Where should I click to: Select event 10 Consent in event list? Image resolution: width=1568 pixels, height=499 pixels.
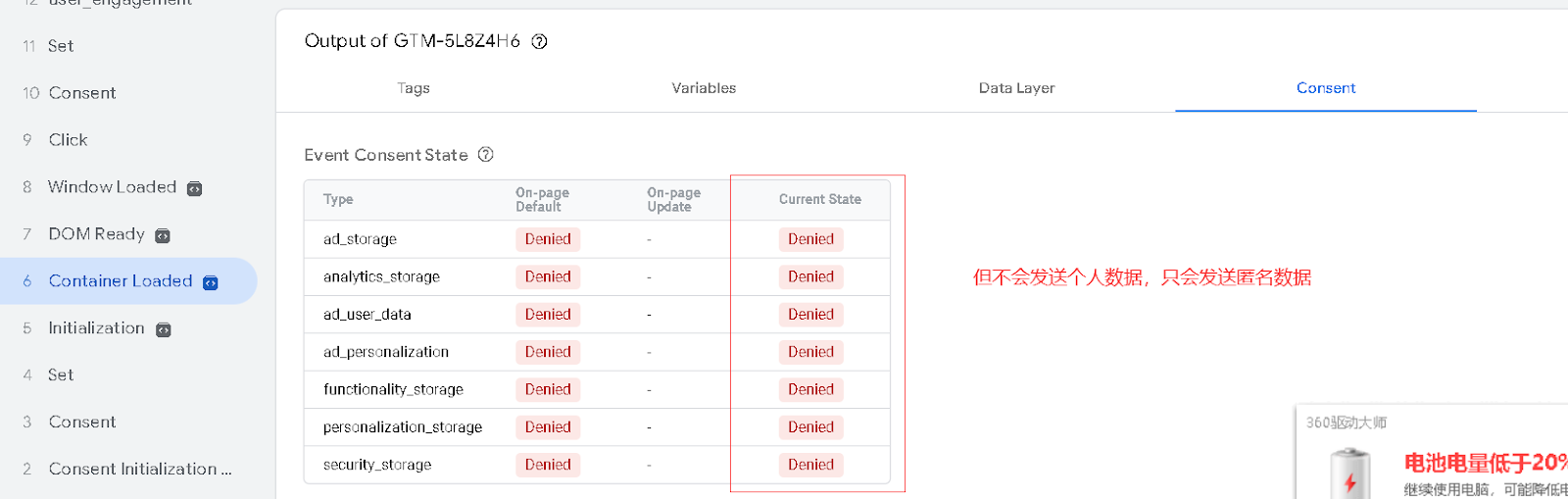(x=82, y=93)
